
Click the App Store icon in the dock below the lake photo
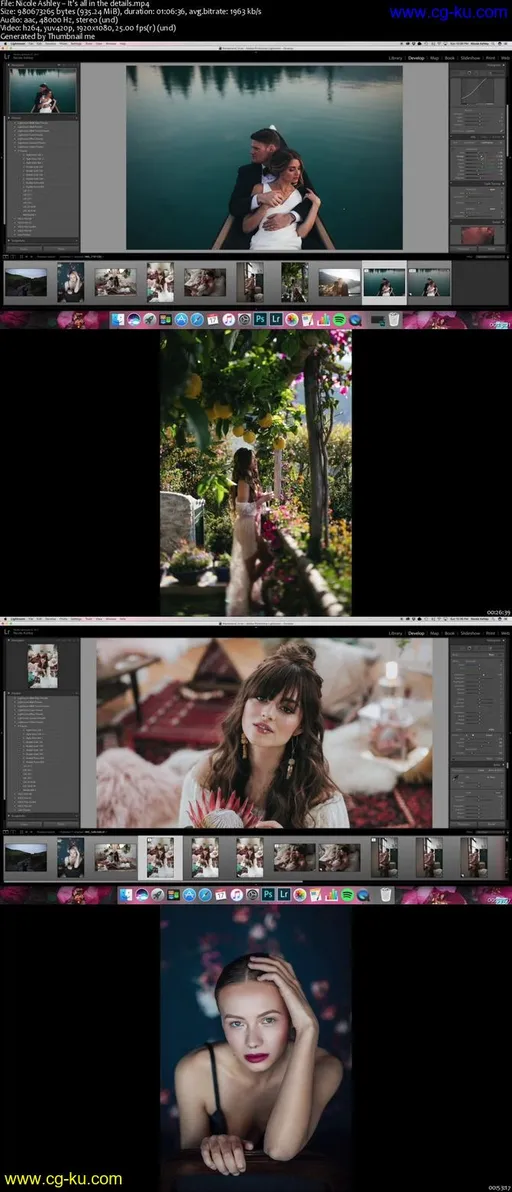pyautogui.click(x=180, y=319)
